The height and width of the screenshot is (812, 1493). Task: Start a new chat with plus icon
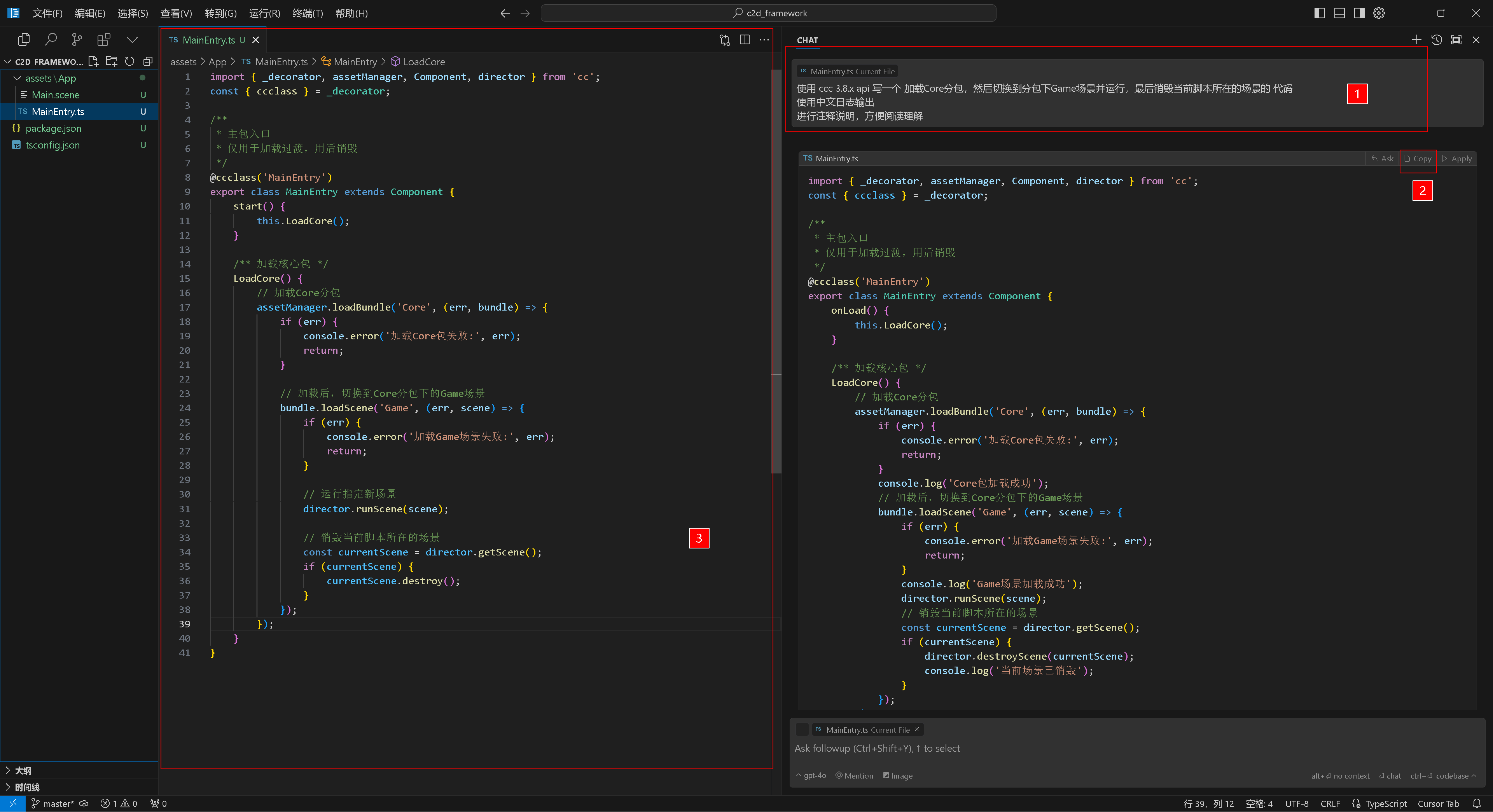tap(1416, 39)
